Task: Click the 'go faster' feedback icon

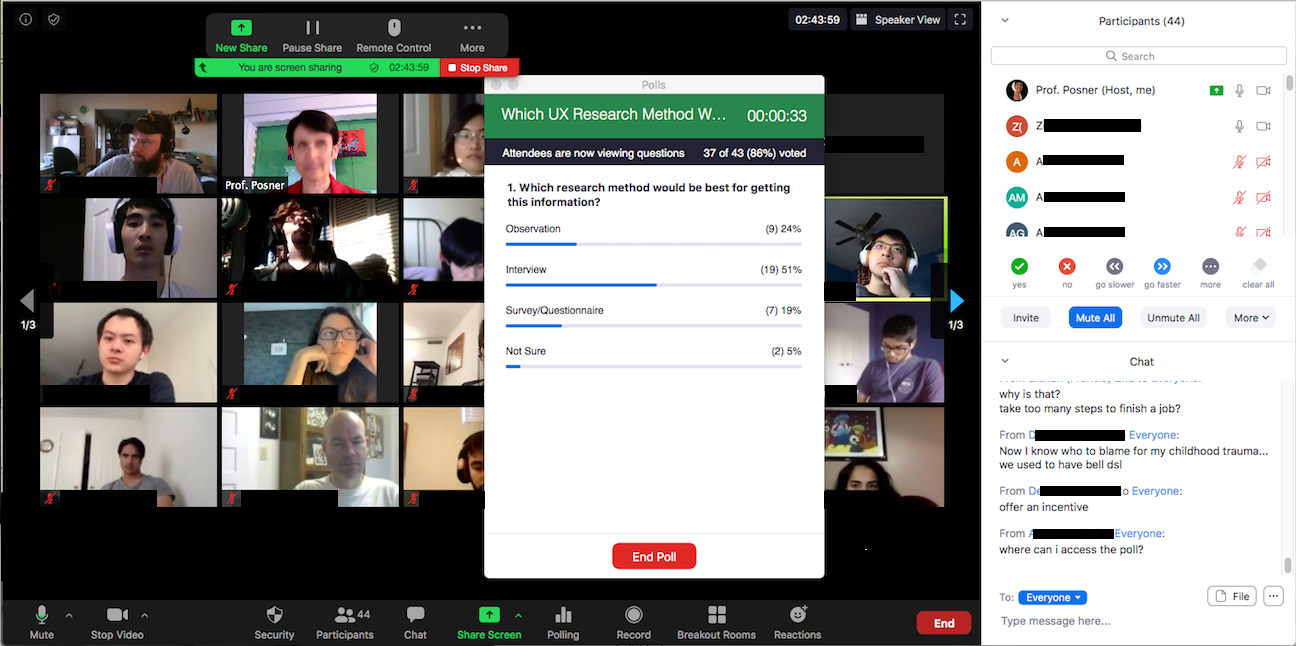Action: coord(1162,267)
